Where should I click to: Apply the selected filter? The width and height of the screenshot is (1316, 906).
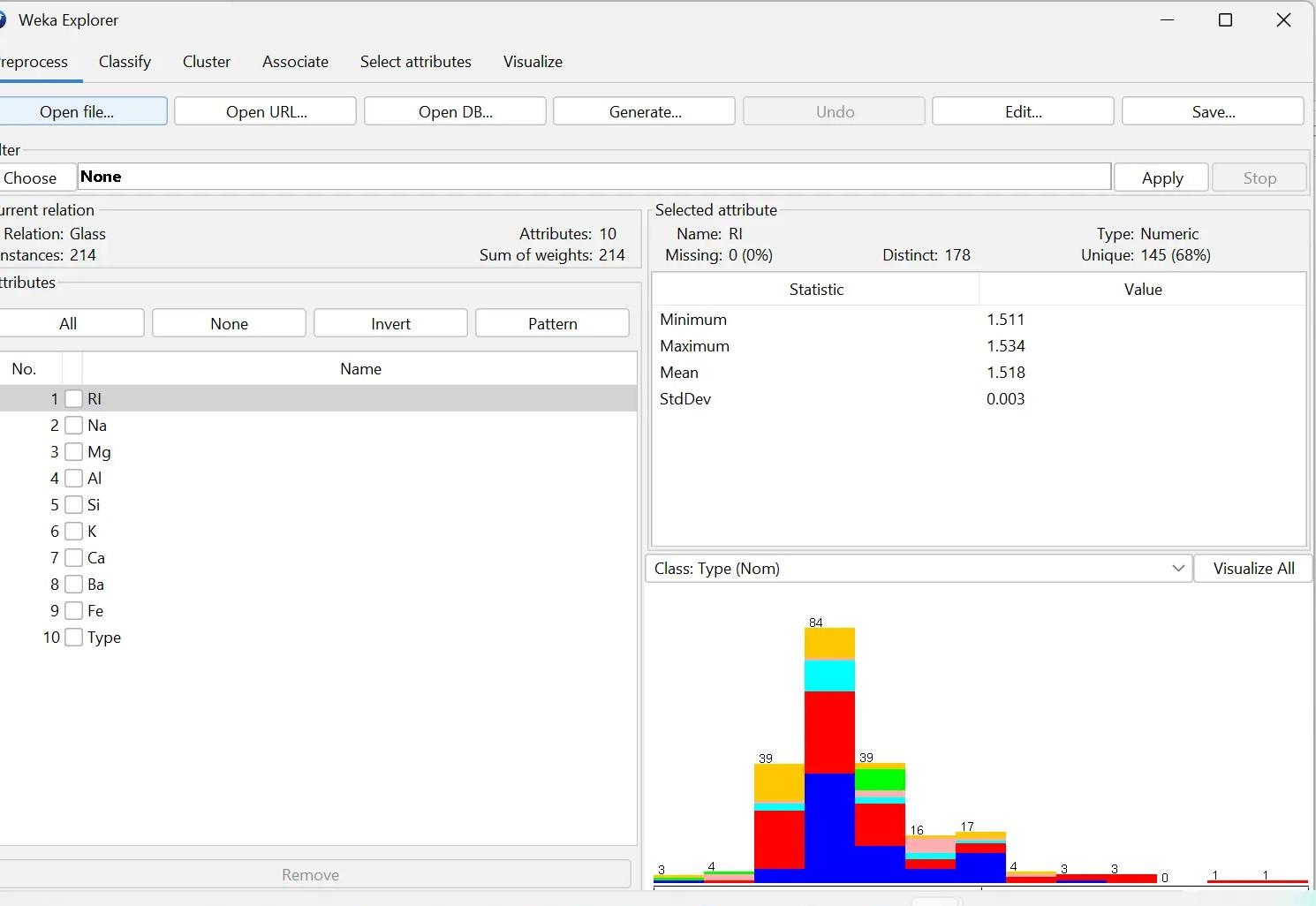click(x=1161, y=177)
